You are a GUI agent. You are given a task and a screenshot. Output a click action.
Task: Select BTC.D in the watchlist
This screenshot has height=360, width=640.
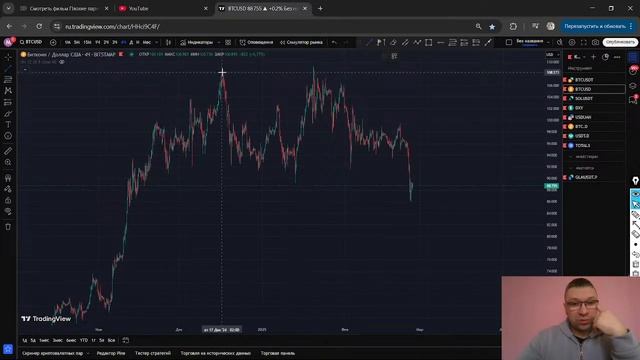(x=594, y=127)
